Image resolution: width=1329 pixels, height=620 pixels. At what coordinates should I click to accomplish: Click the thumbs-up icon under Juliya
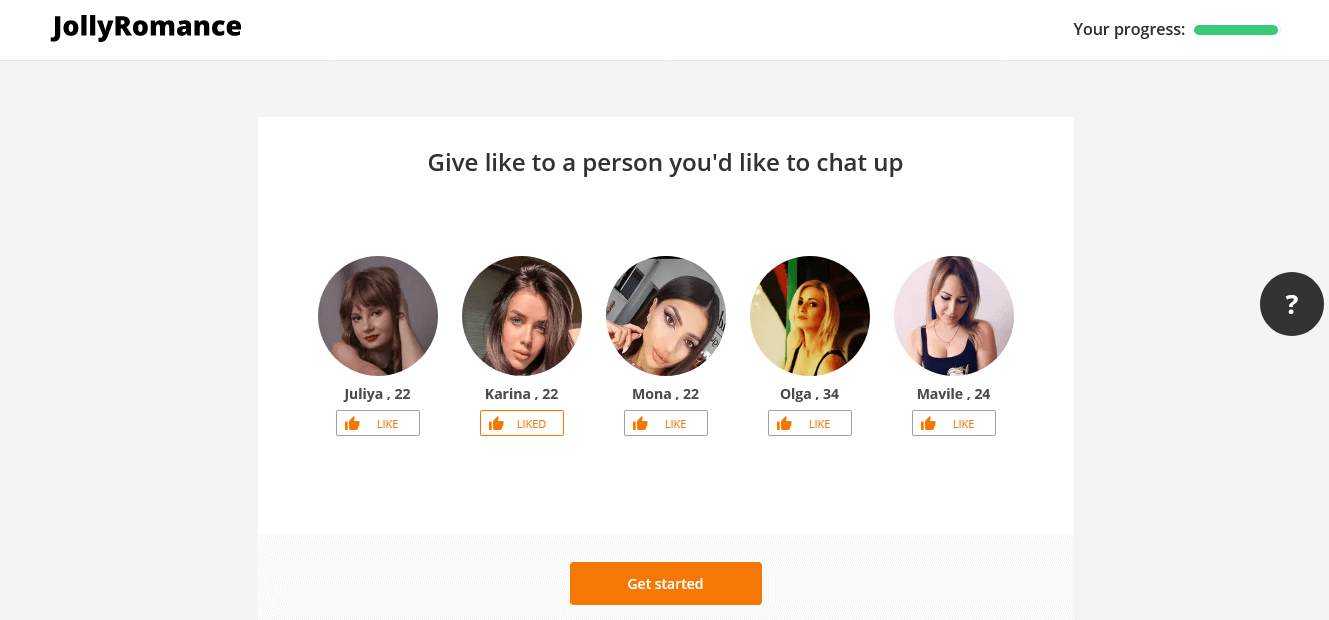(352, 424)
